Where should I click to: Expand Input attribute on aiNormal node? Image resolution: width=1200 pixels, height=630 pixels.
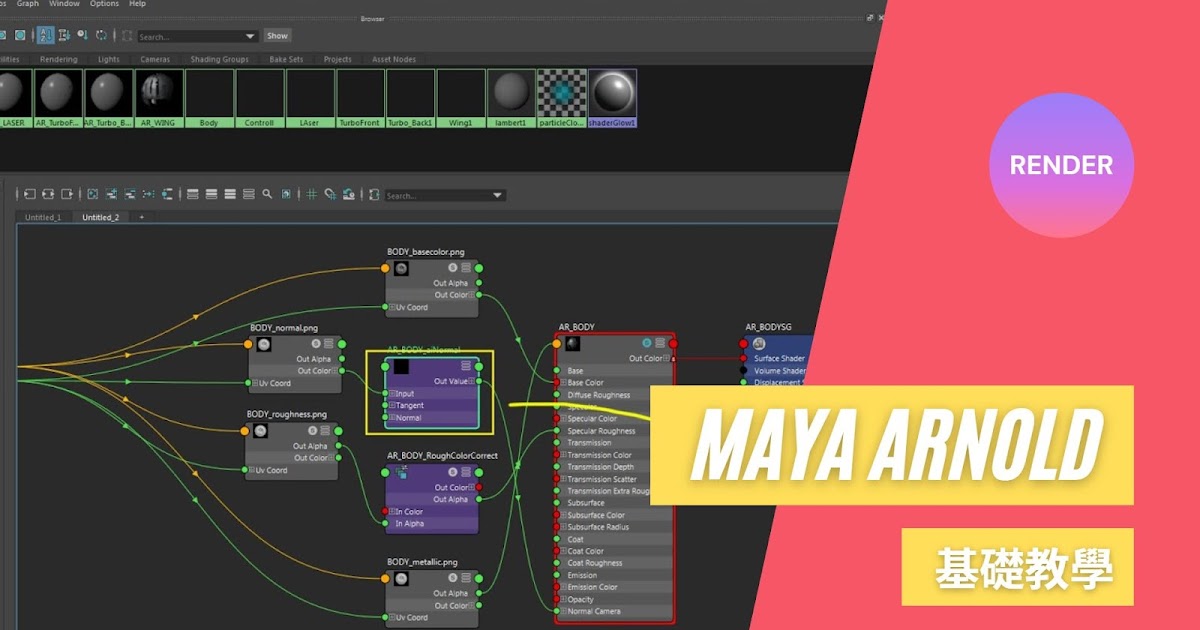tap(393, 394)
